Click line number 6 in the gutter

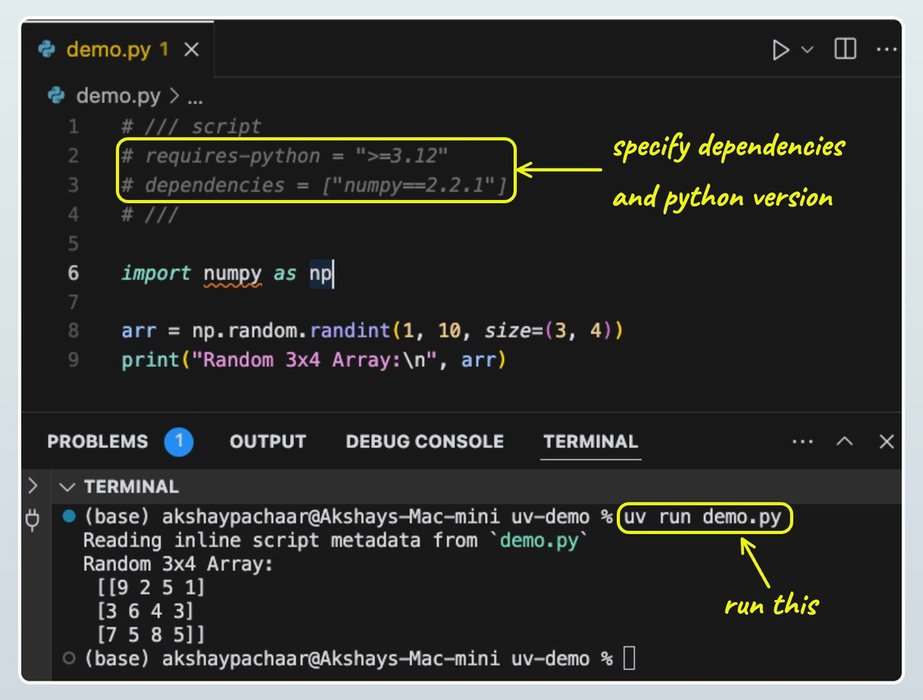[73, 272]
